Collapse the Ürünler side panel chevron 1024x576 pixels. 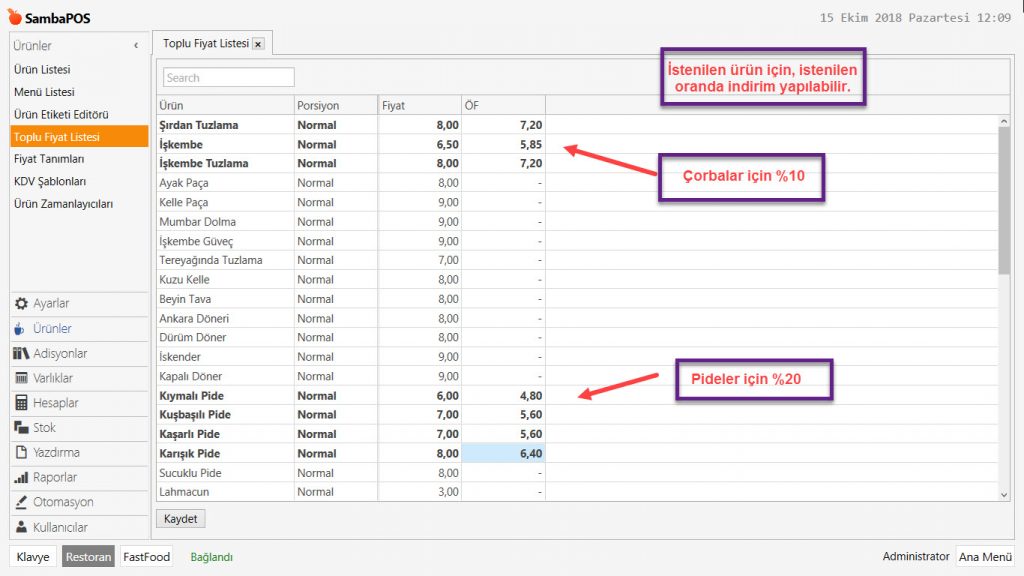tap(135, 46)
